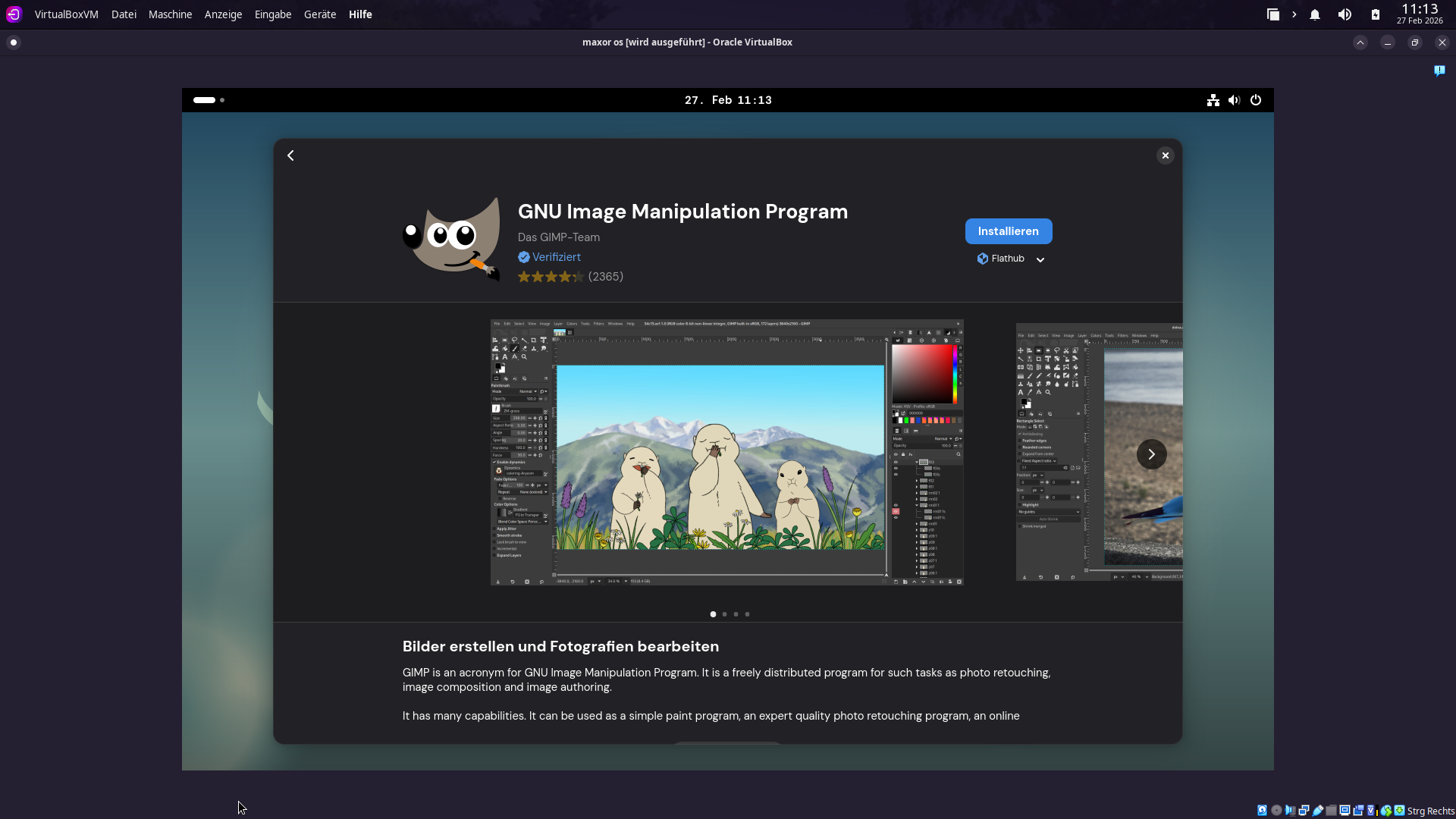
Task: Expand the Flathub source dropdown
Action: click(1040, 259)
